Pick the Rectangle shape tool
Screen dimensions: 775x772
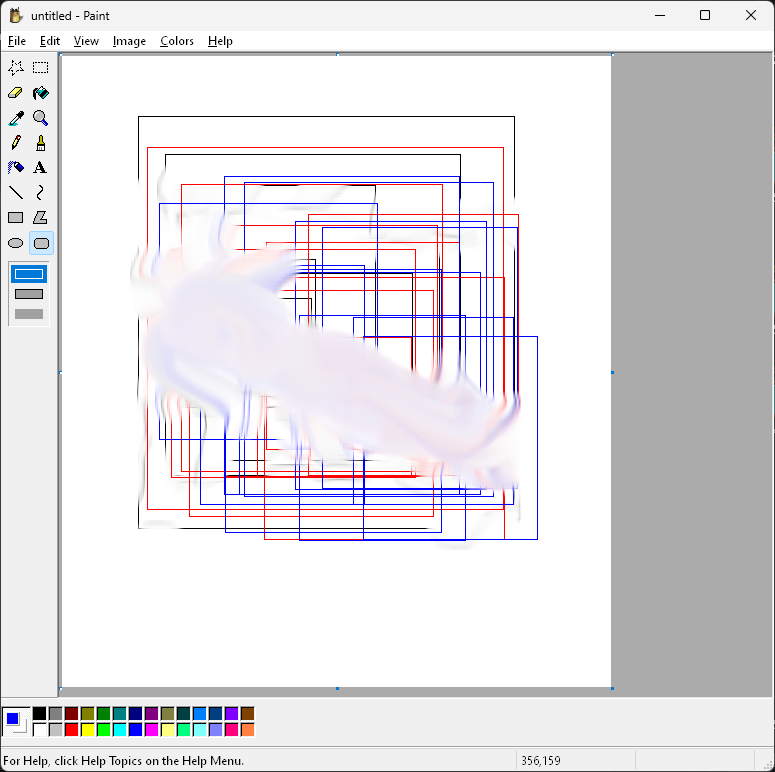(16, 217)
